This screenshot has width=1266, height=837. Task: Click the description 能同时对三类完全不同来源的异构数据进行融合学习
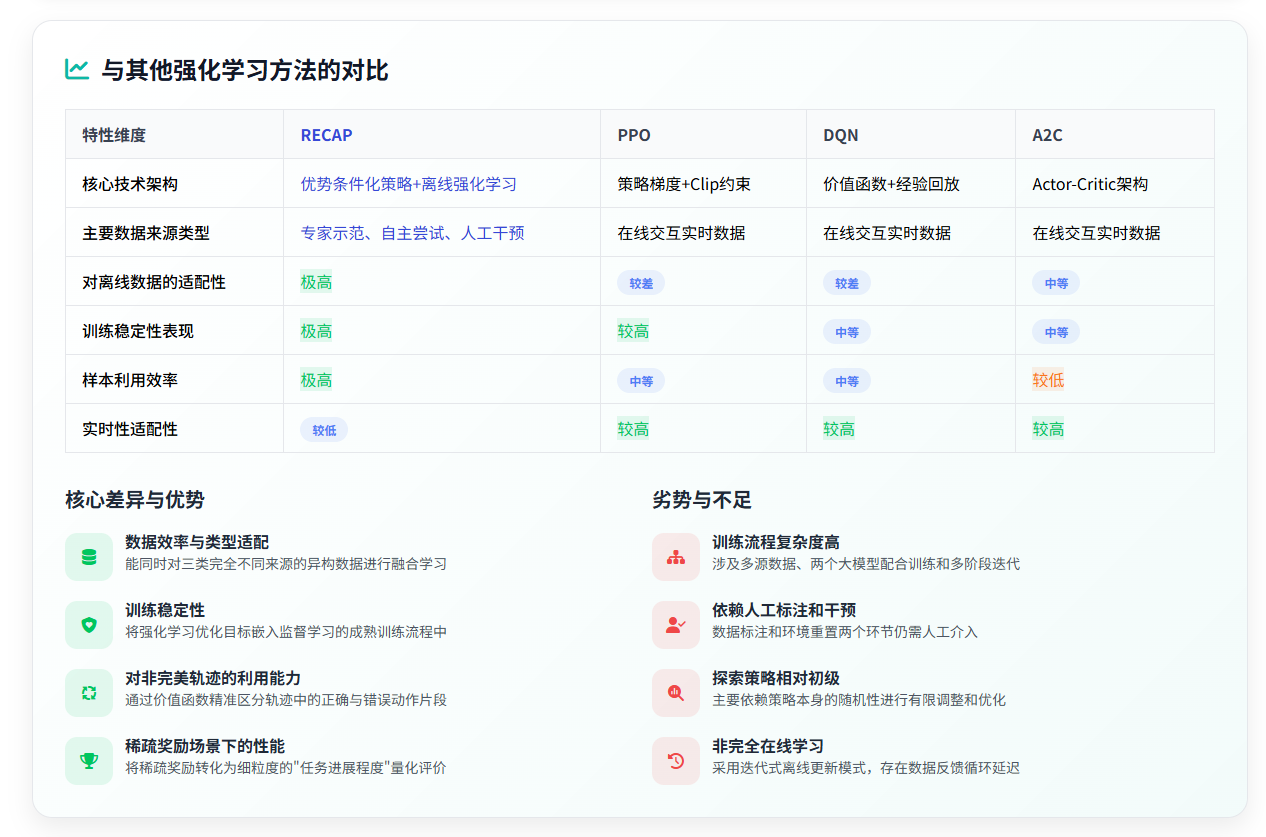coord(286,564)
